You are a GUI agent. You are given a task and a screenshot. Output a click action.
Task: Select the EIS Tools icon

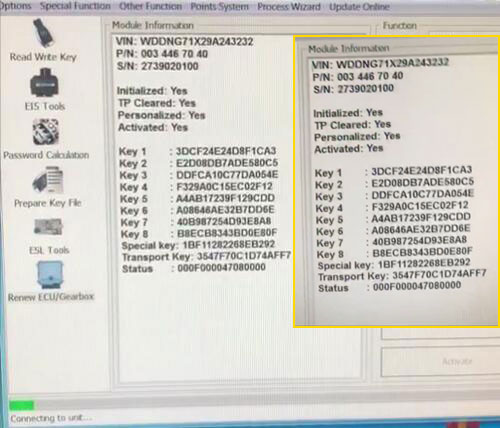pyautogui.click(x=44, y=83)
